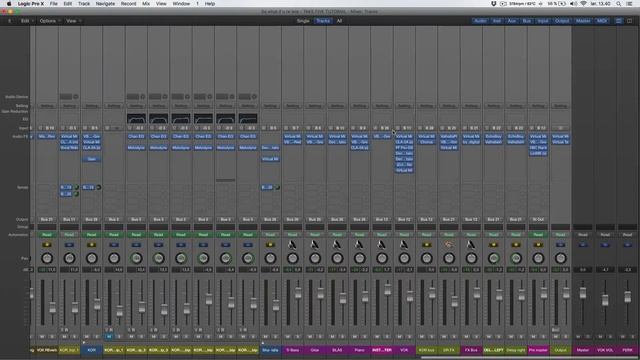
Task: Click the Delay right channel icon
Action: (x=516, y=245)
